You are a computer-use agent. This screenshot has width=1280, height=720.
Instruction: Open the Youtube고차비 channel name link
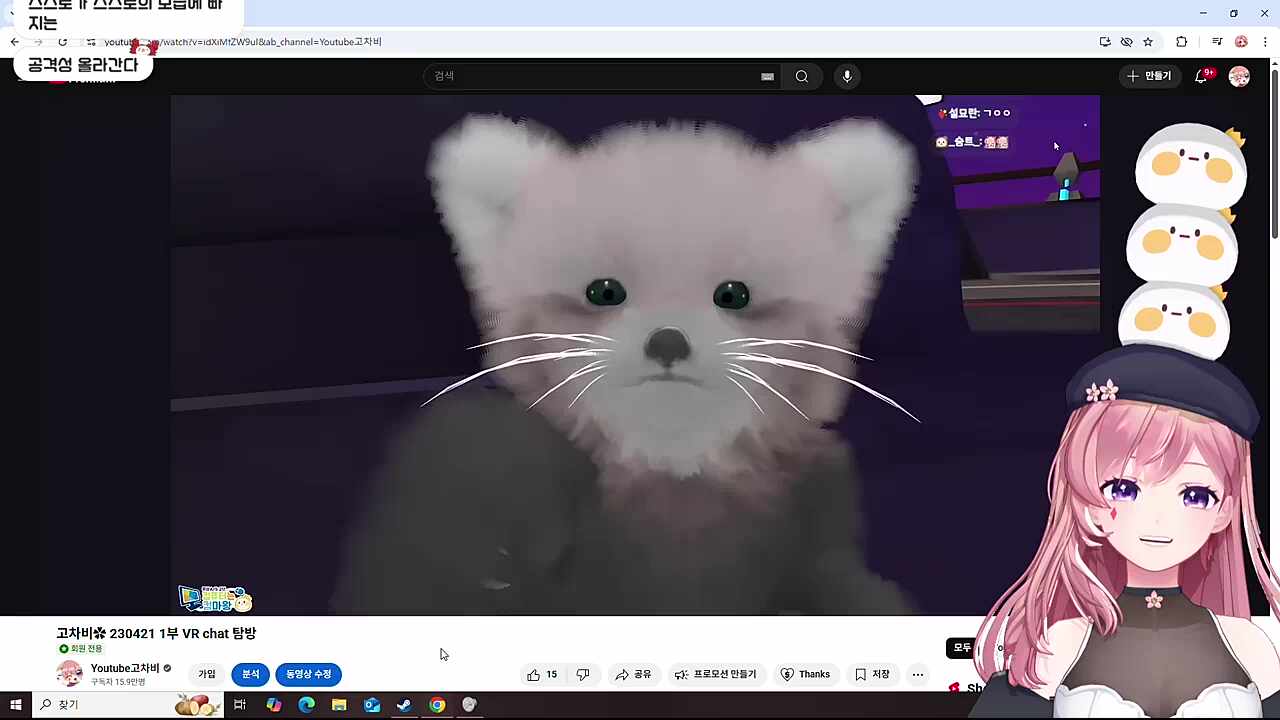click(125, 668)
